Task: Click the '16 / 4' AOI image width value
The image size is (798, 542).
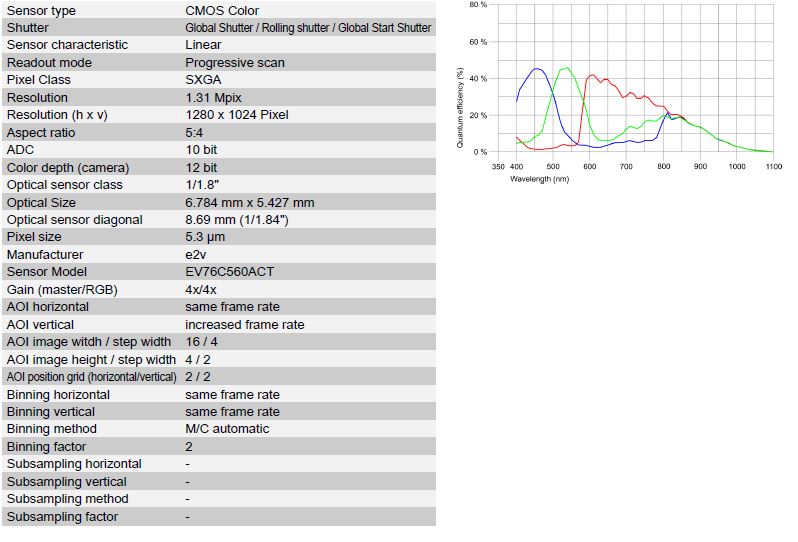Action: pyautogui.click(x=201, y=342)
